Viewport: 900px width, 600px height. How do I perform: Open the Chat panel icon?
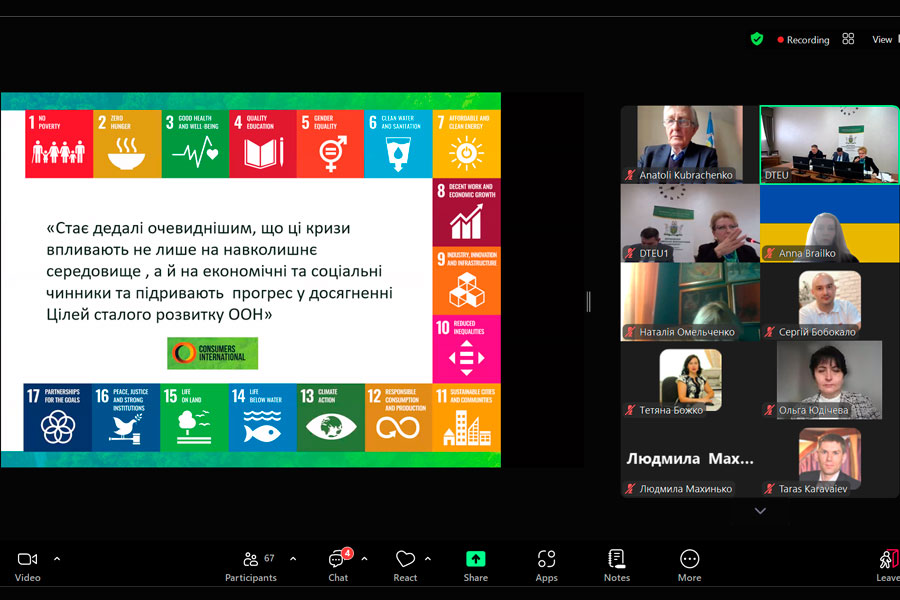tap(338, 559)
